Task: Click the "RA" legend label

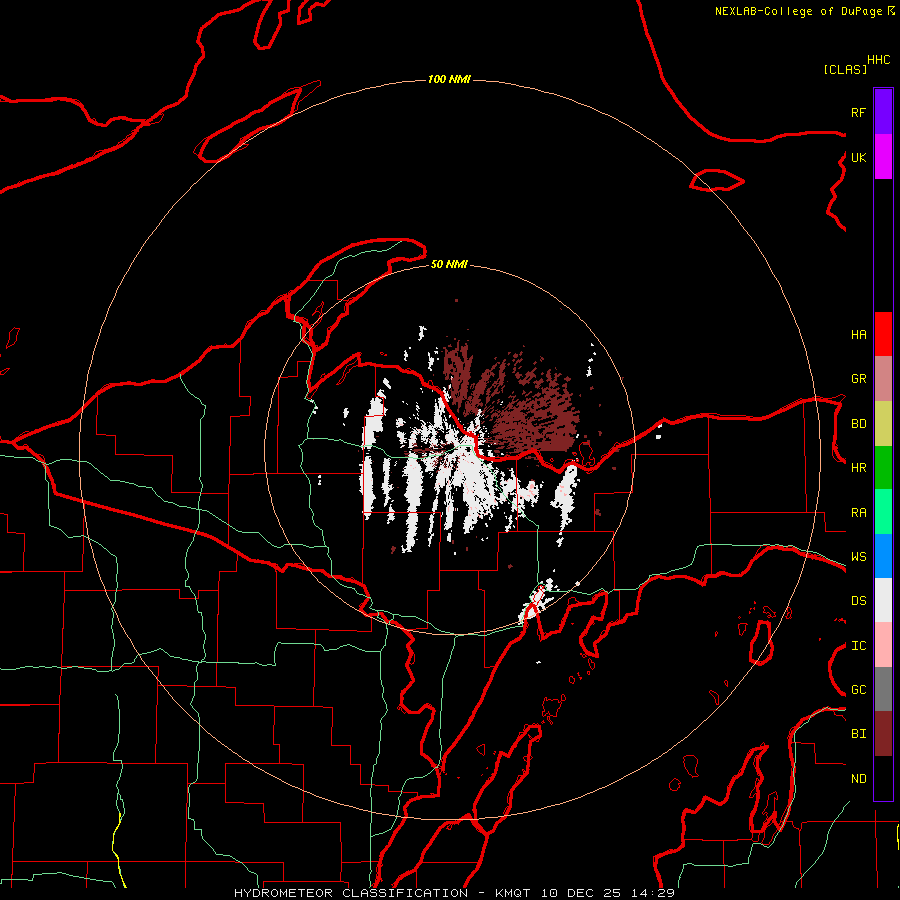Action: pyautogui.click(x=858, y=513)
